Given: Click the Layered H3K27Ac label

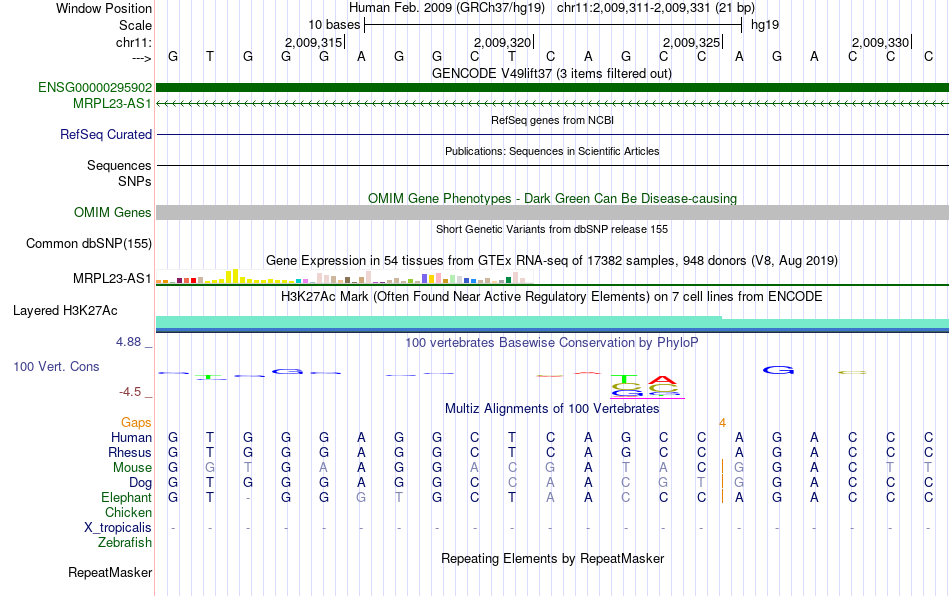Looking at the screenshot, I should pos(65,311).
